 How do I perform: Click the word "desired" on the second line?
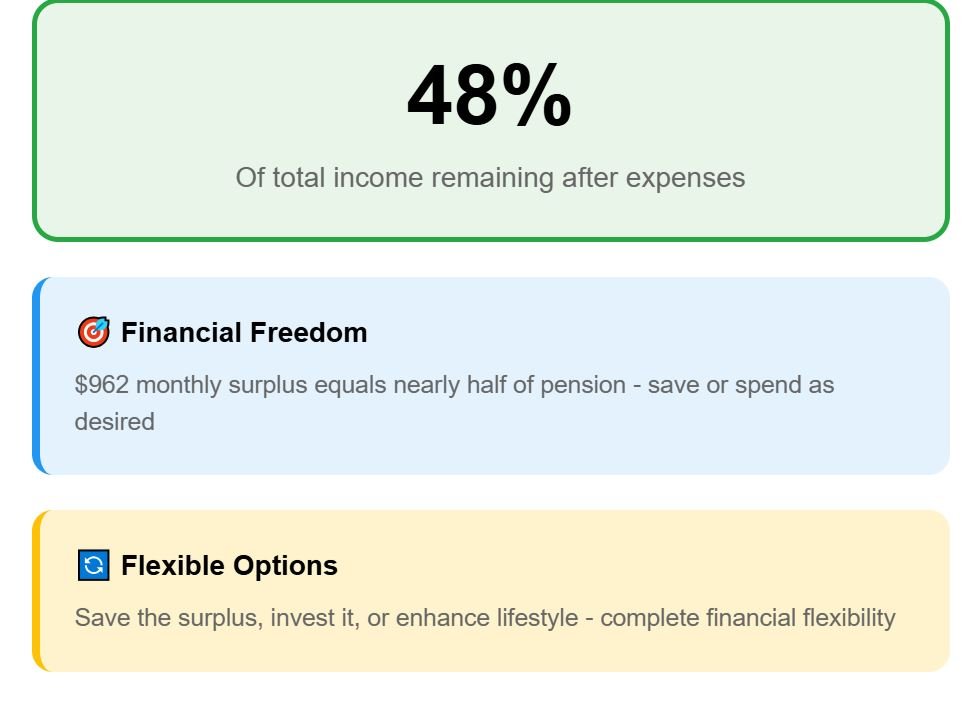[x=114, y=422]
